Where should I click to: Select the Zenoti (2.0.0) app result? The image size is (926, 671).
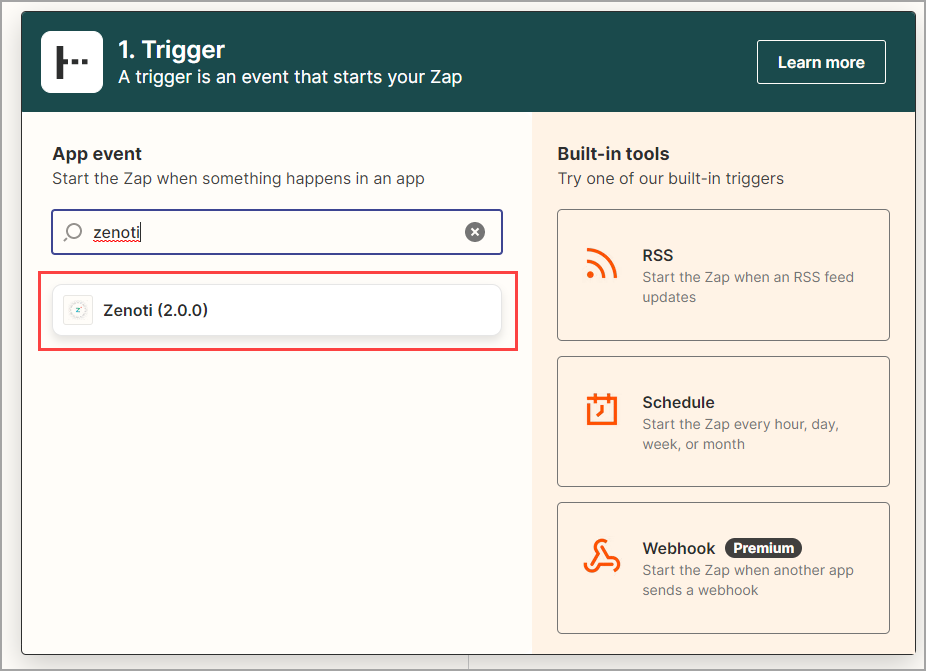click(x=277, y=310)
